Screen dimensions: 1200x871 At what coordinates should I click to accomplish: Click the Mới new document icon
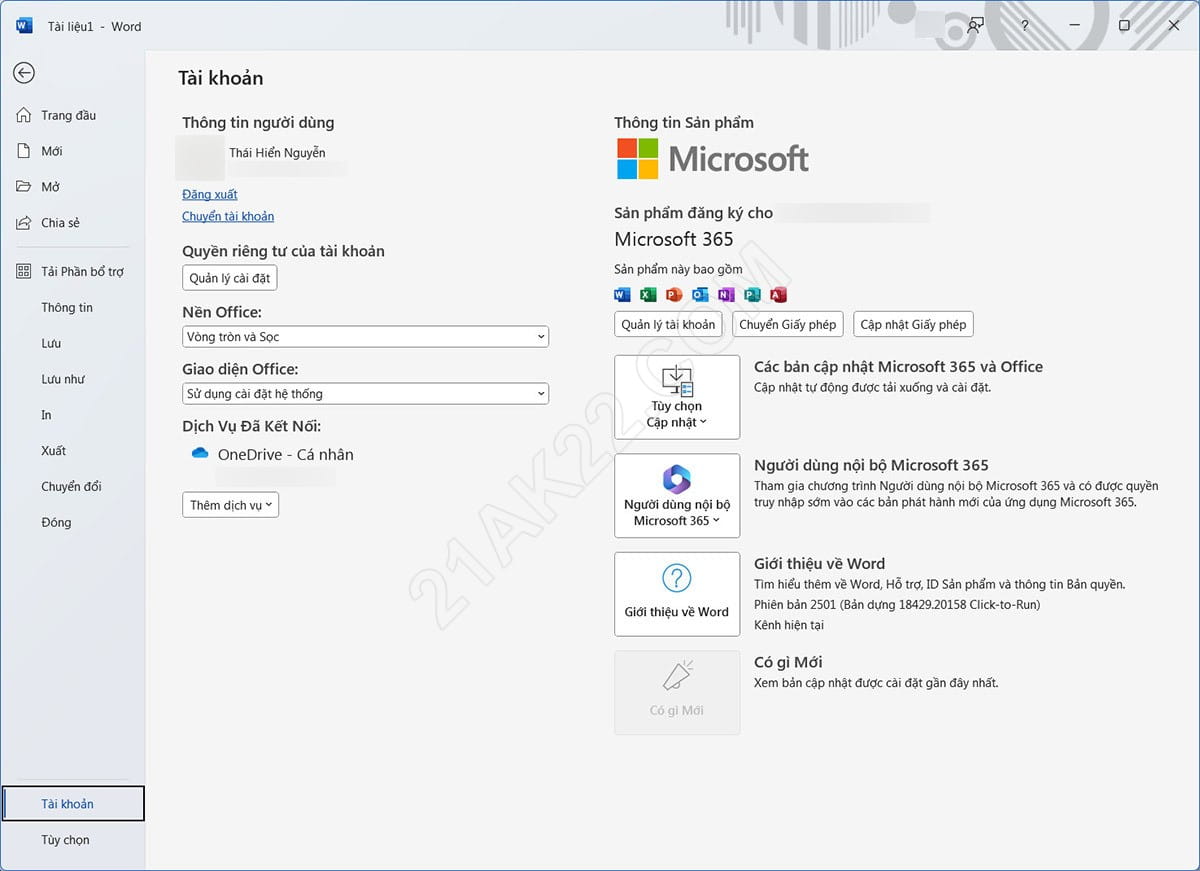24,151
